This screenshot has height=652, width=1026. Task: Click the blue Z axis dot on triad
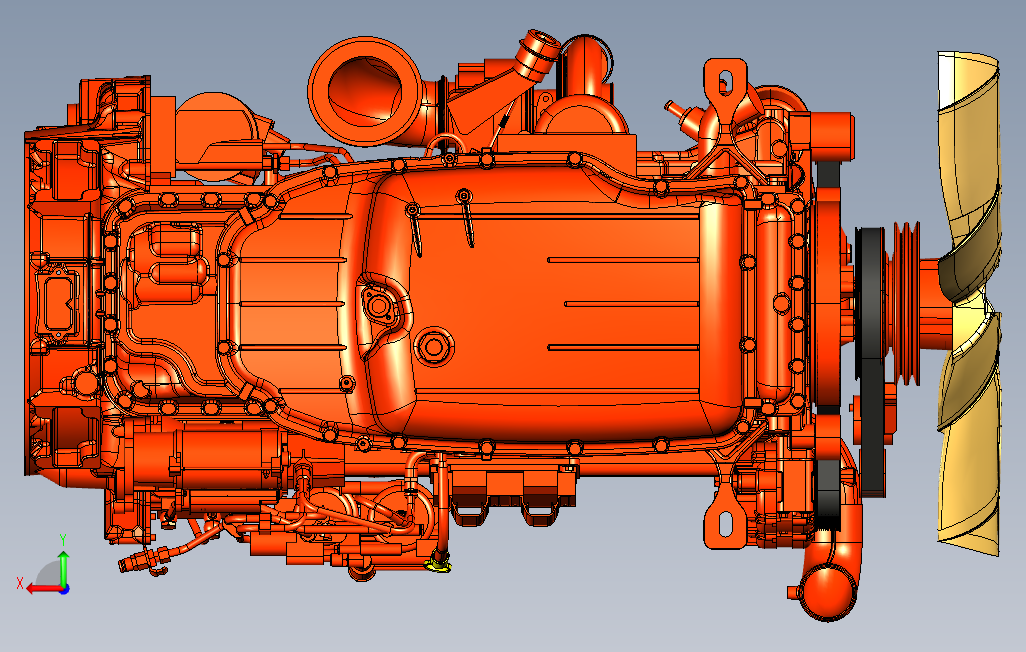(65, 590)
